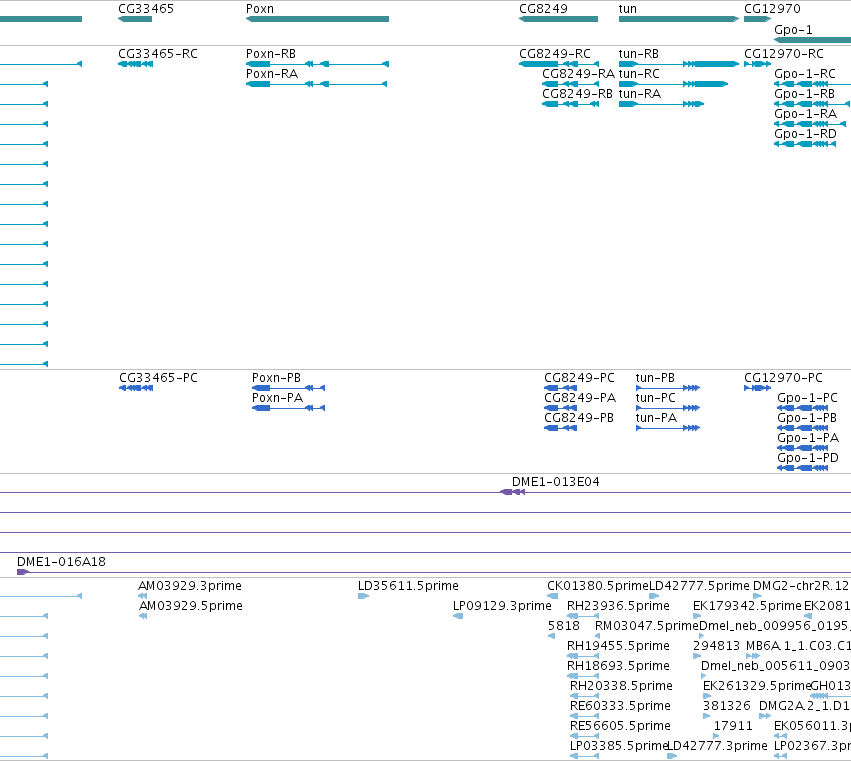This screenshot has height=761, width=851.
Task: Select protein label Poxn-PA
Action: click(277, 398)
